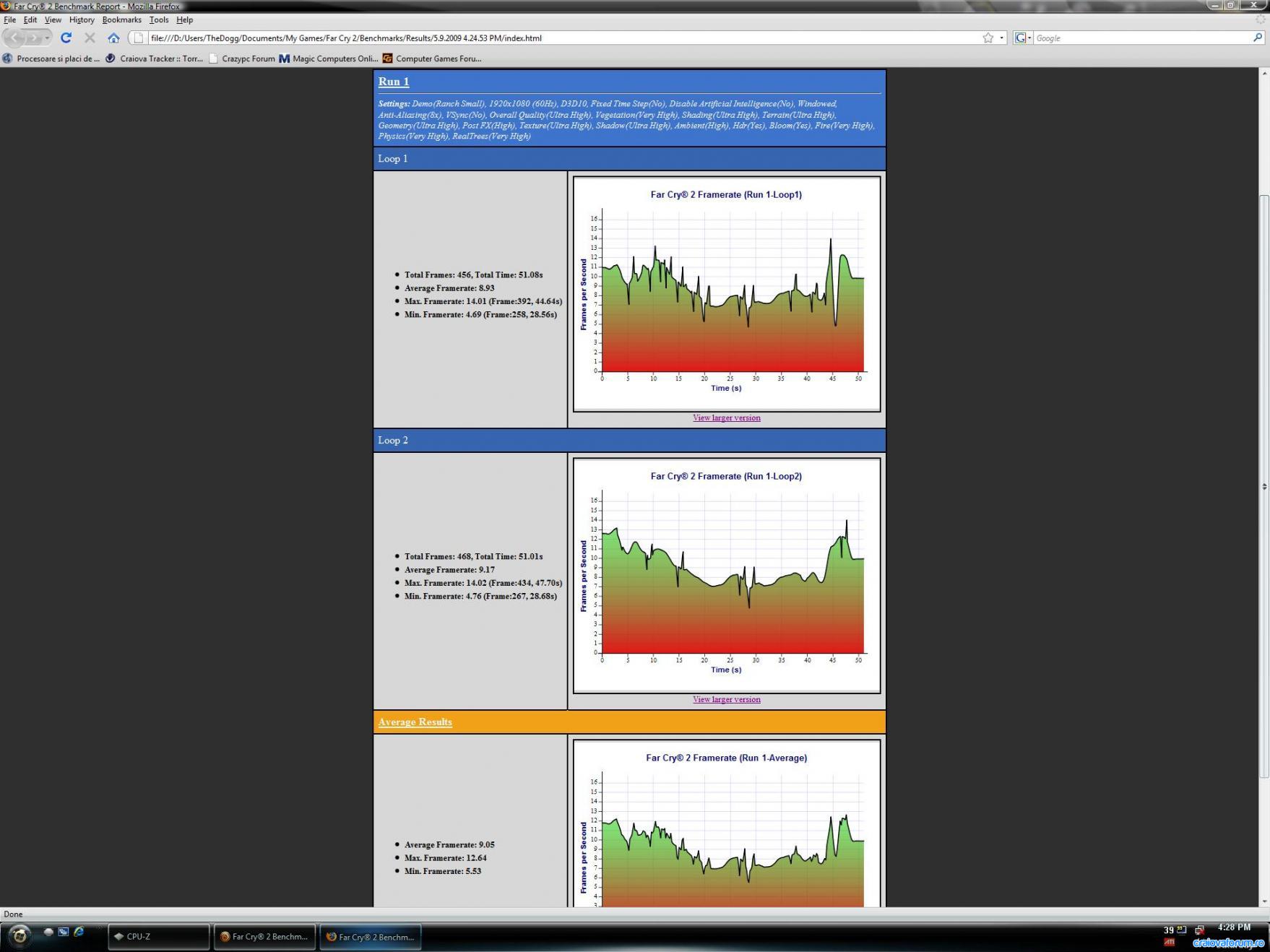Open the Windows Start orb
1270x952 pixels.
(19, 936)
